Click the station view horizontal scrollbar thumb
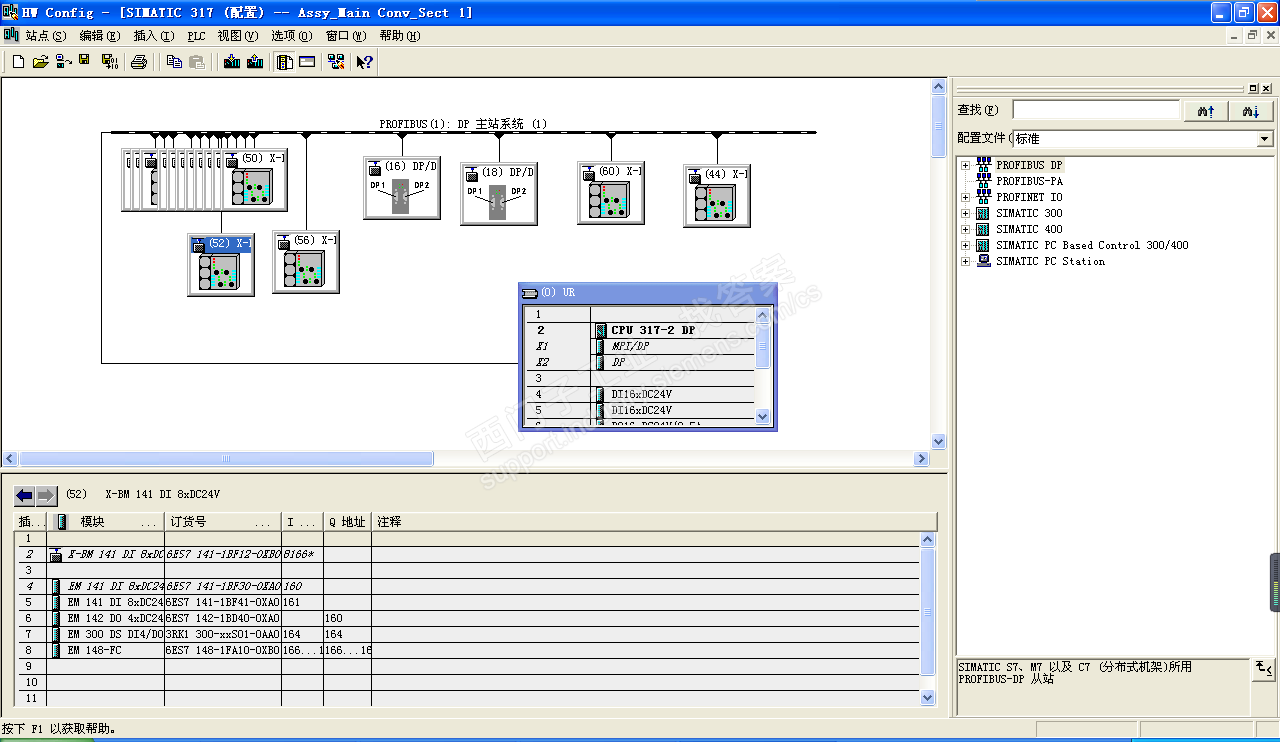Viewport: 1280px width, 742px height. click(226, 459)
